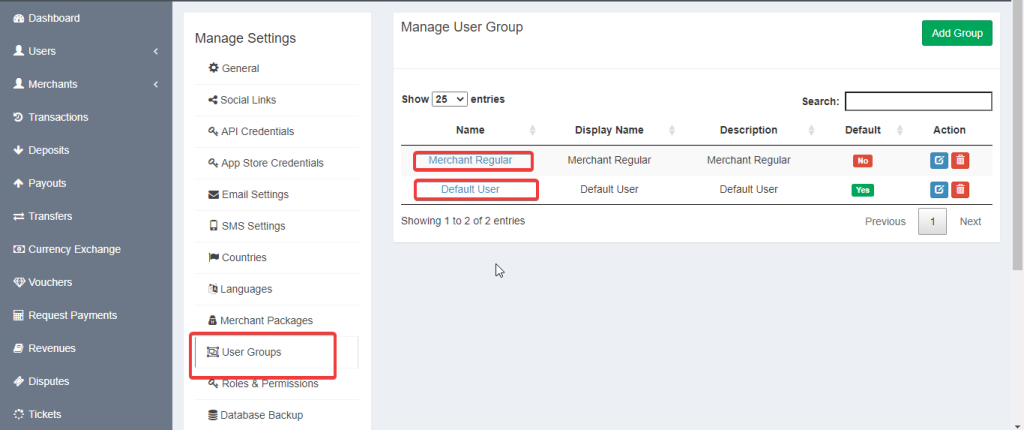Click the Add Group button
1024x430 pixels.
956,33
